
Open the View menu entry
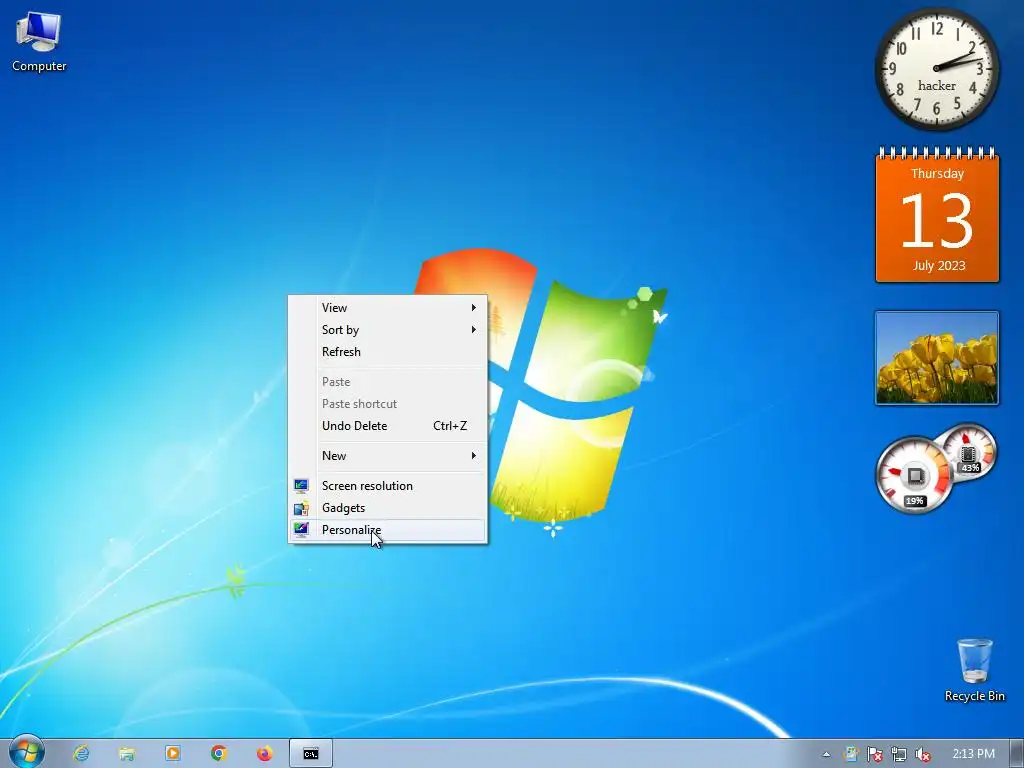(x=388, y=308)
